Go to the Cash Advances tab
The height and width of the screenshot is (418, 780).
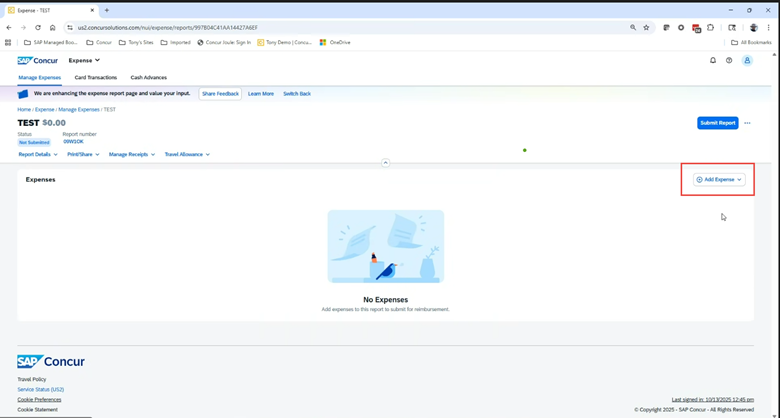point(148,77)
